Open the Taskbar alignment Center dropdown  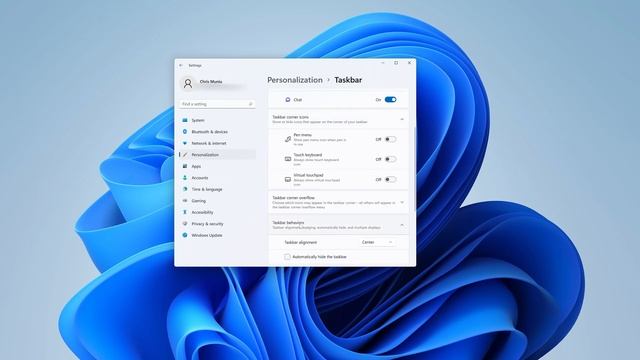click(x=377, y=242)
